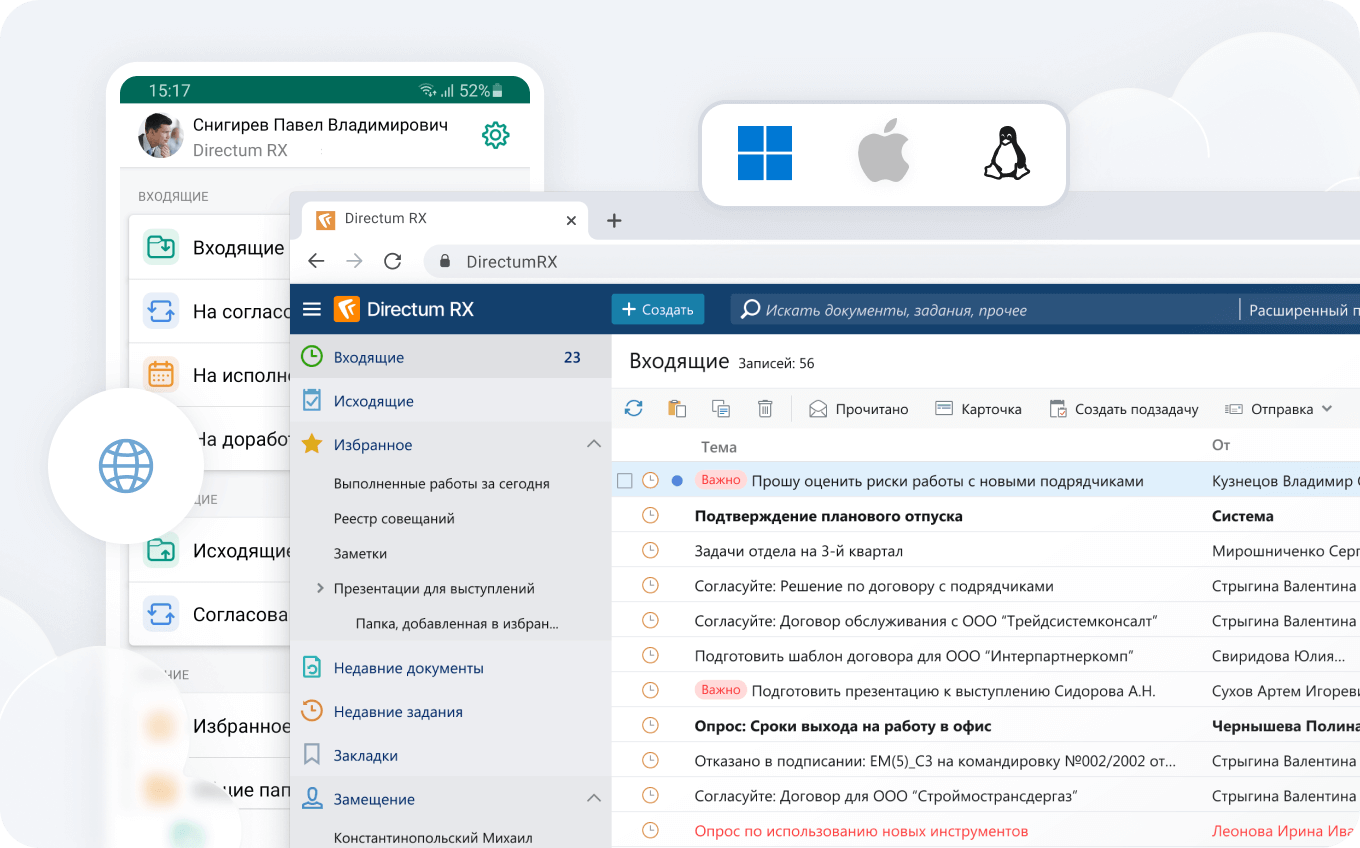1360x848 pixels.
Task: Collapse the Избранное section chevron
Action: pyautogui.click(x=593, y=444)
